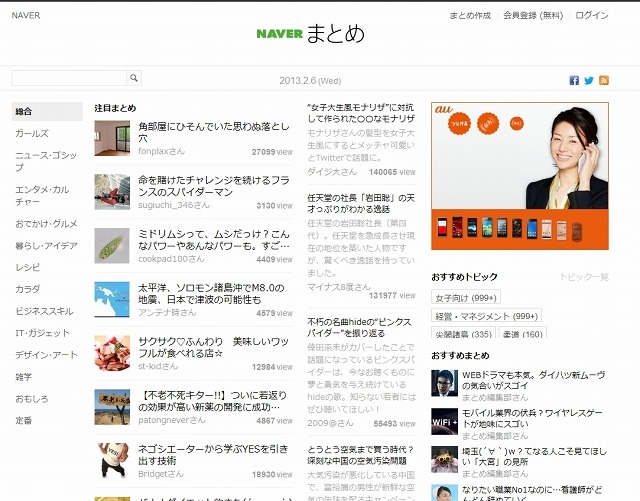Open the おでかけ·グルメ category
Viewport: 640px width, 501px height.
coord(46,224)
